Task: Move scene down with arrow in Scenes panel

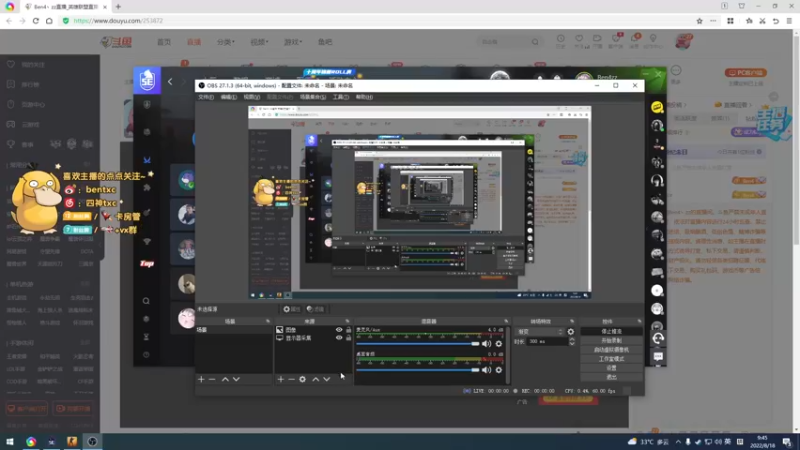Action: [236, 380]
